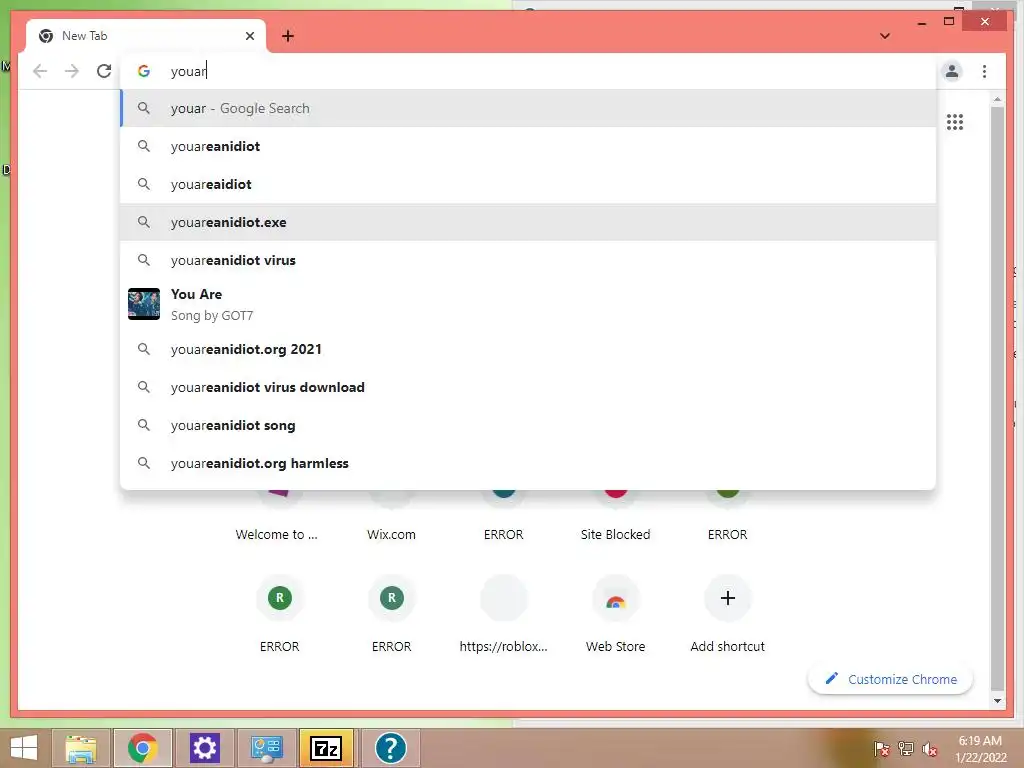Click the Action Center flag tray icon
Image resolution: width=1024 pixels, height=768 pixels.
882,748
